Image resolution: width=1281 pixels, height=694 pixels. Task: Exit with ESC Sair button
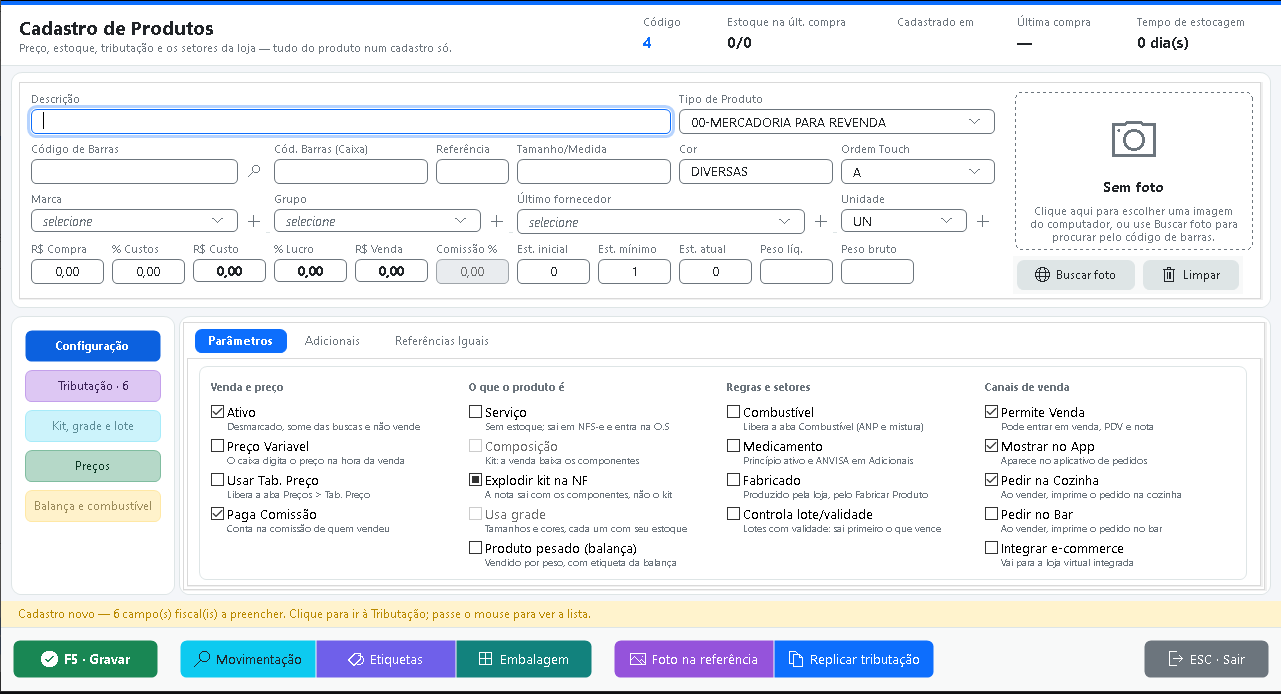pyautogui.click(x=1206, y=659)
